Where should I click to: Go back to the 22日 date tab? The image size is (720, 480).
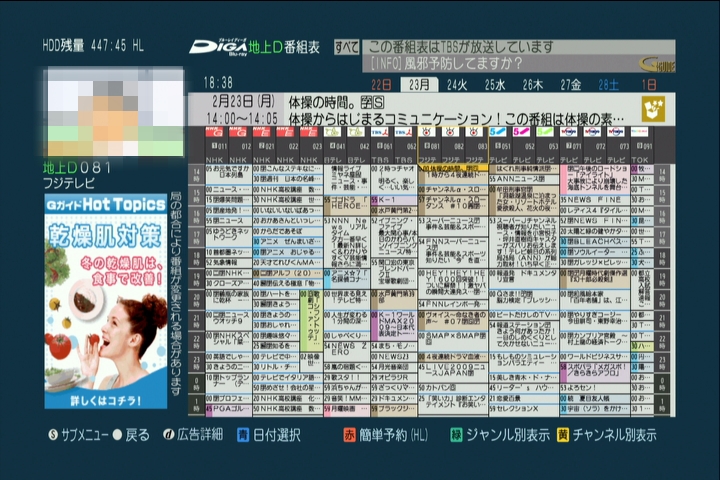(381, 85)
